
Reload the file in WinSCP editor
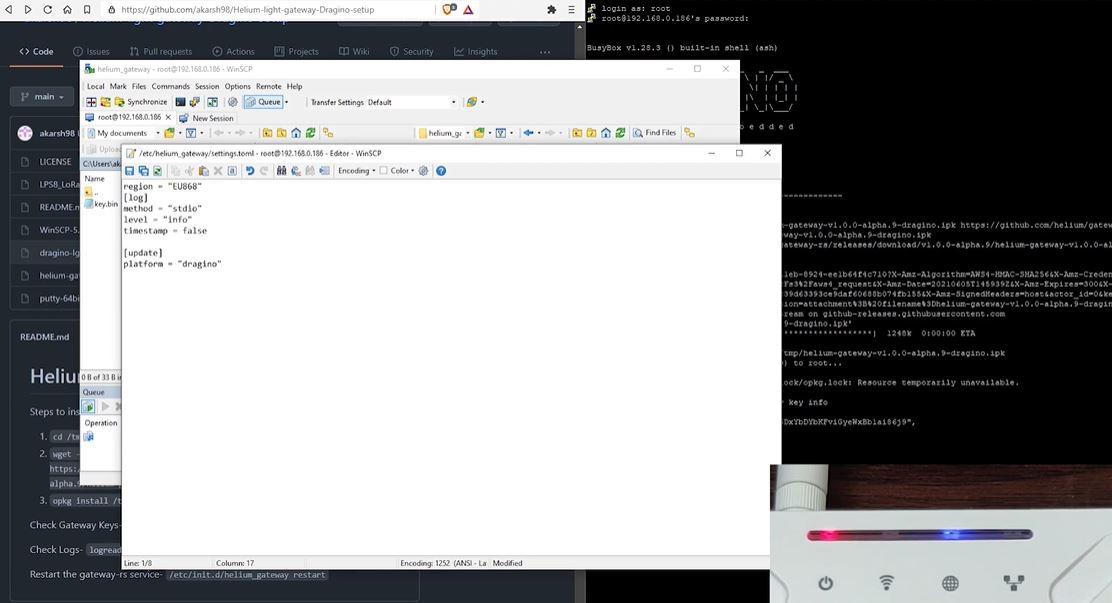pyautogui.click(x=157, y=171)
